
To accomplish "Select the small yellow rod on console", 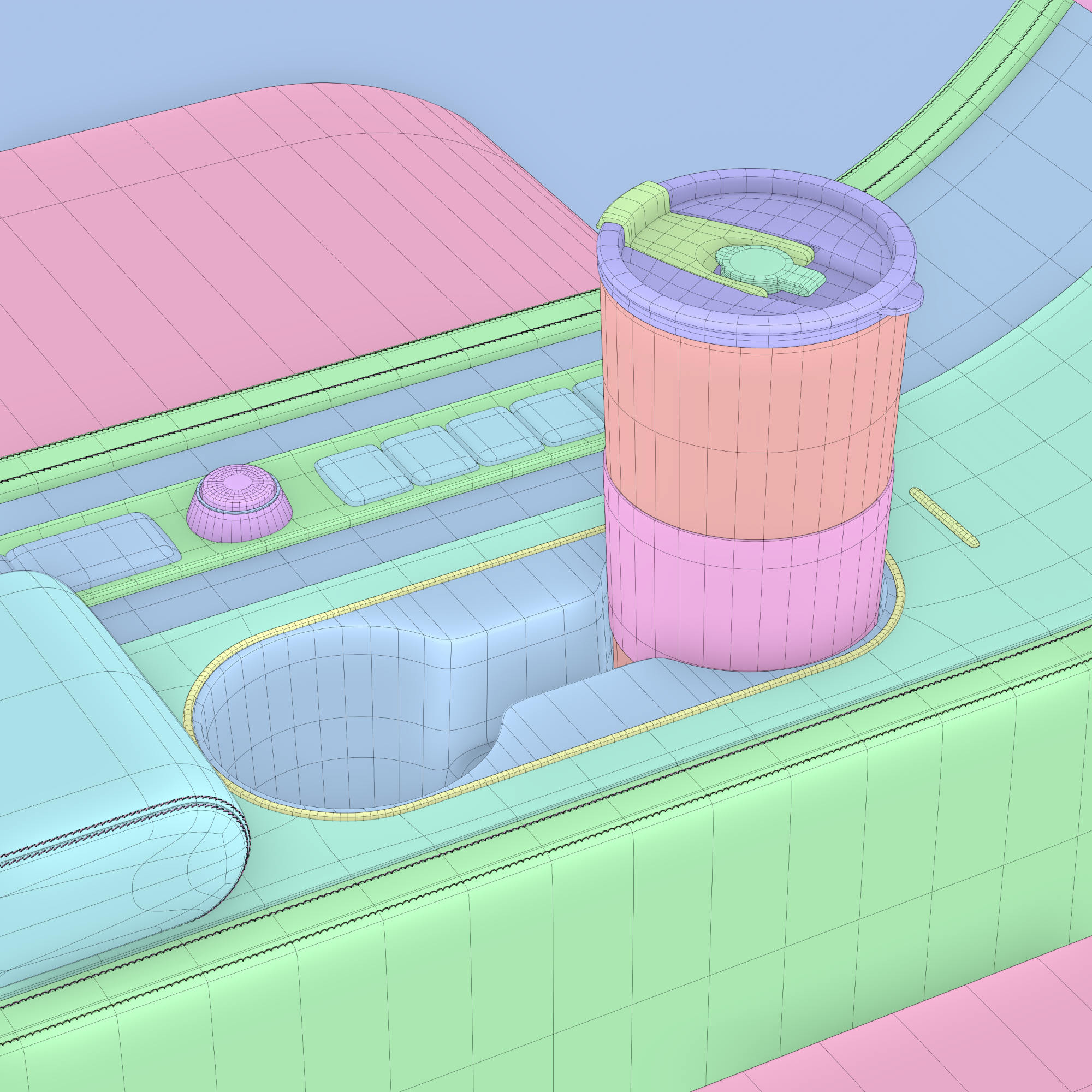I will pos(943,517).
